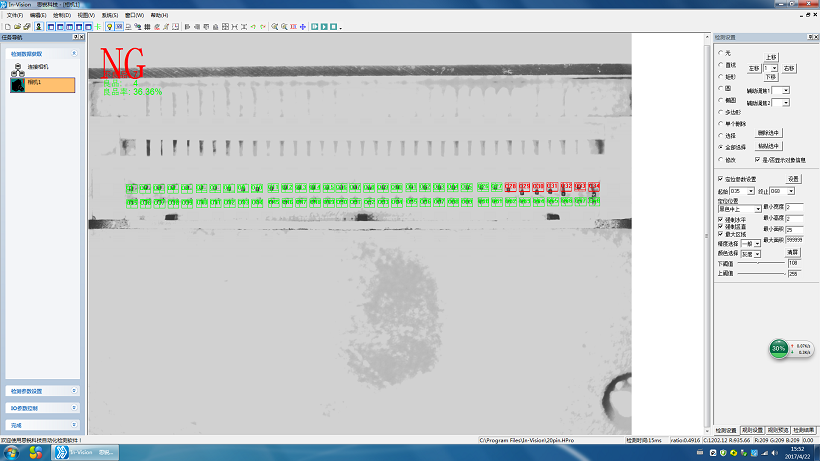Open the 系统(S) menu
820x461 pixels.
(x=109, y=15)
